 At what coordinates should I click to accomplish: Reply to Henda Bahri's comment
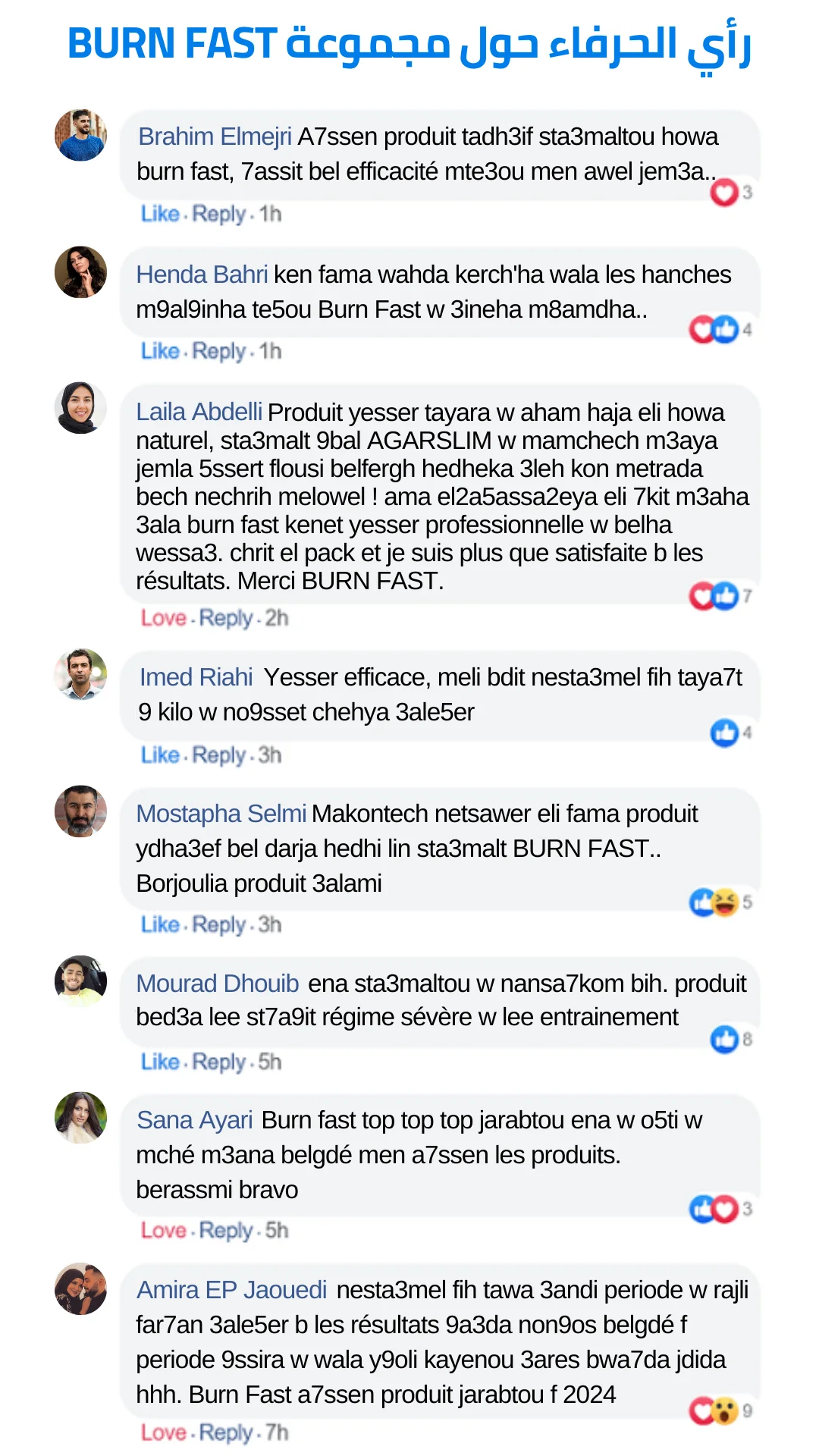[219, 351]
